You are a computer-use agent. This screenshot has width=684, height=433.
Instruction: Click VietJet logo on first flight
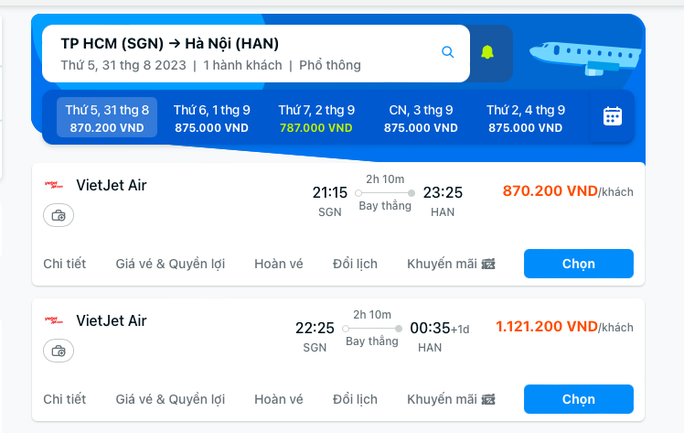tap(55, 185)
